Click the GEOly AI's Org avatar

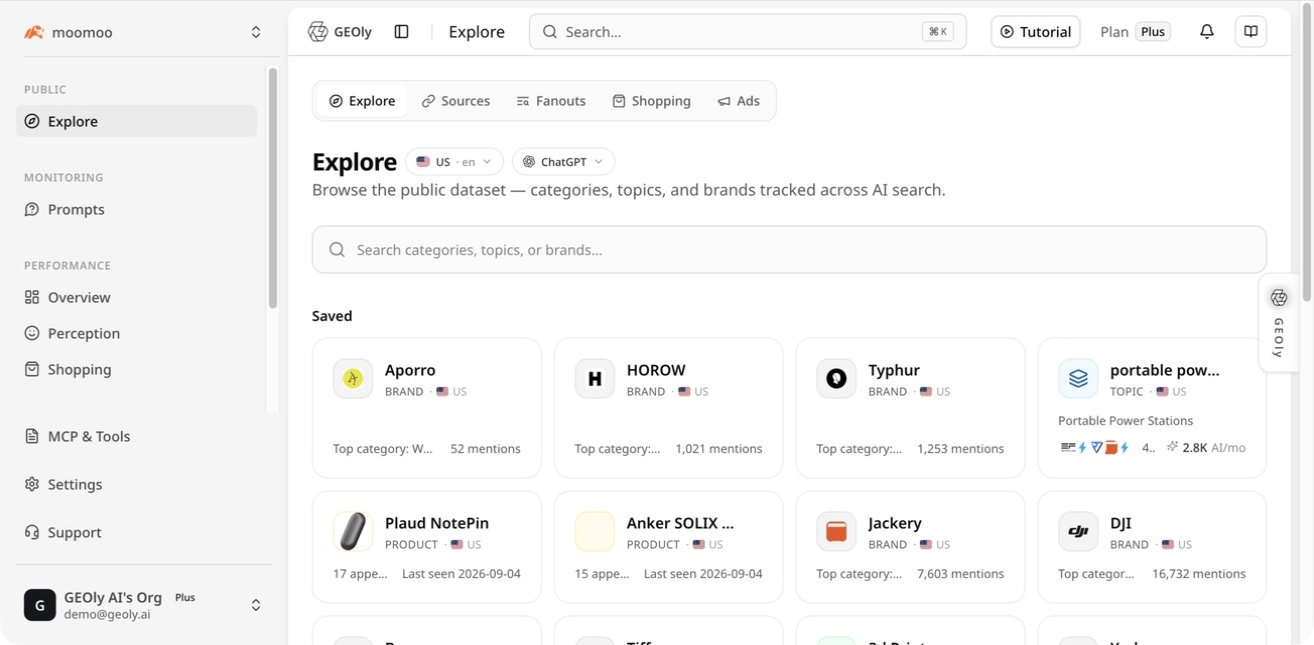[x=40, y=605]
